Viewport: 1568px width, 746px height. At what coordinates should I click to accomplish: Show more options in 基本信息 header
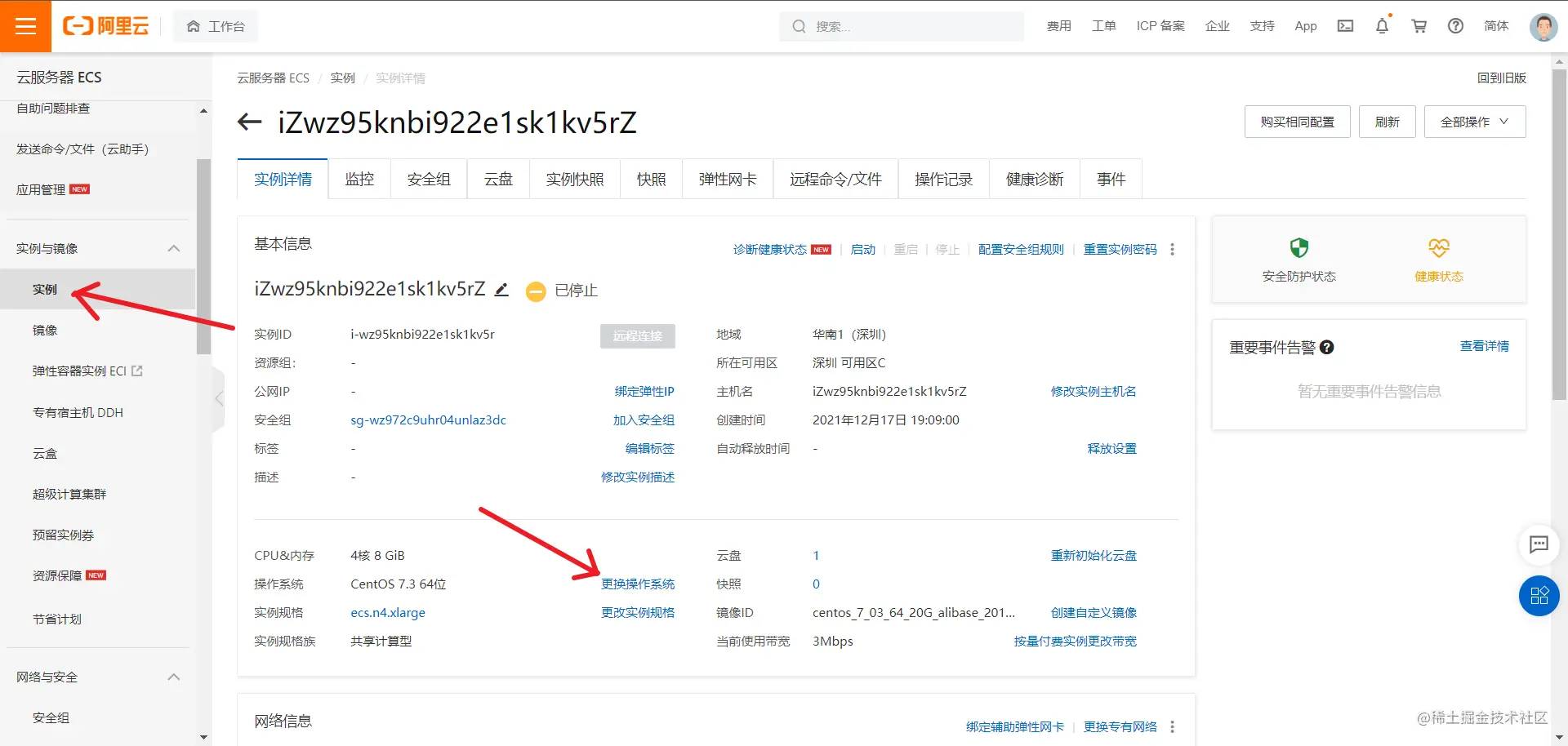click(x=1172, y=249)
